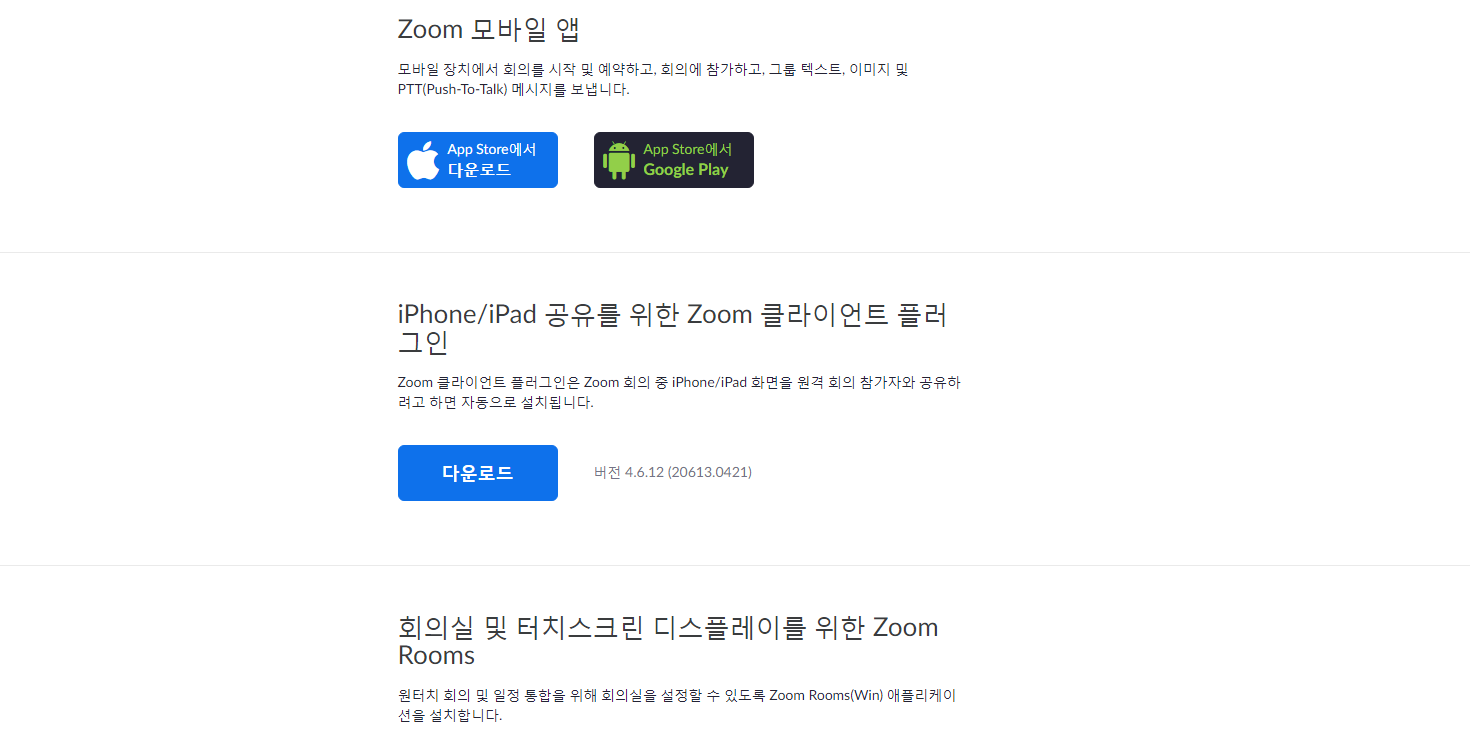Click 다운로드 button for iPhone/iPad plugin
The image size is (1470, 739).
[x=478, y=473]
